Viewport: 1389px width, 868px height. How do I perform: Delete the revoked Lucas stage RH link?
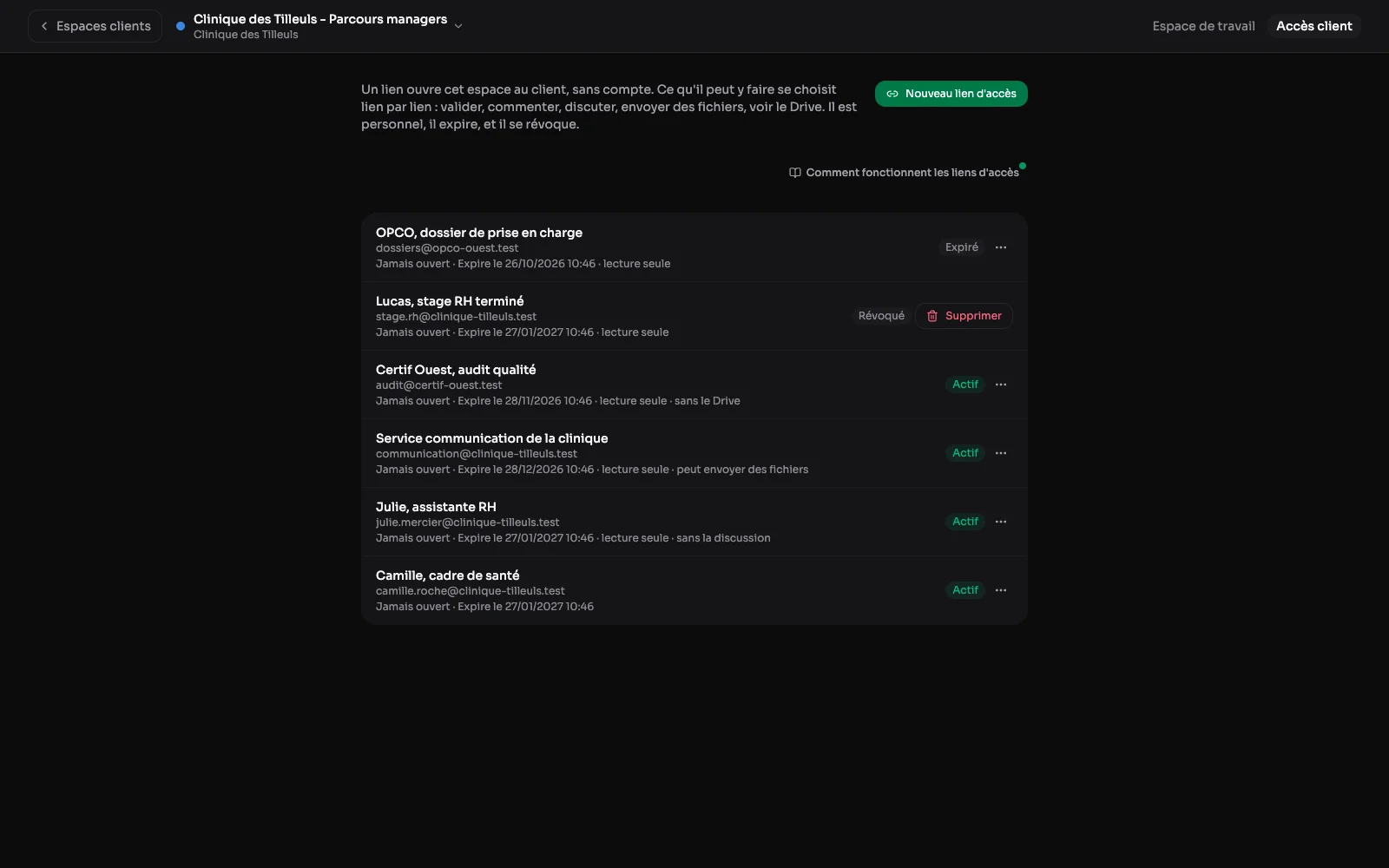click(x=964, y=316)
